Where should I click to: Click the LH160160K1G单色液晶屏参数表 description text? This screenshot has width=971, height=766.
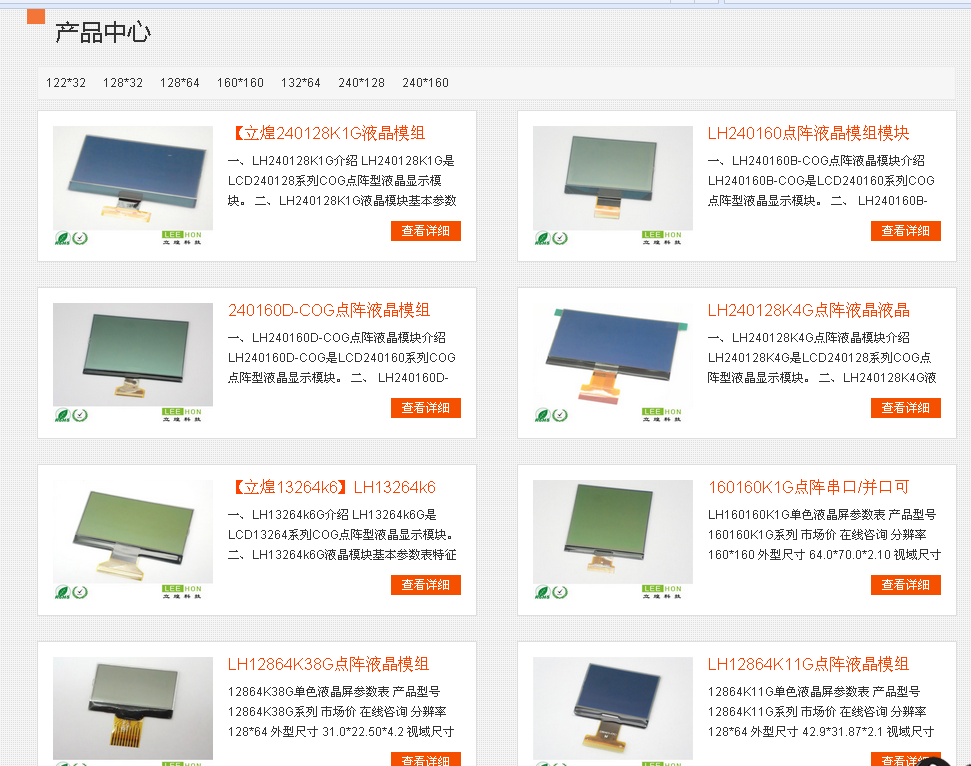[824, 535]
